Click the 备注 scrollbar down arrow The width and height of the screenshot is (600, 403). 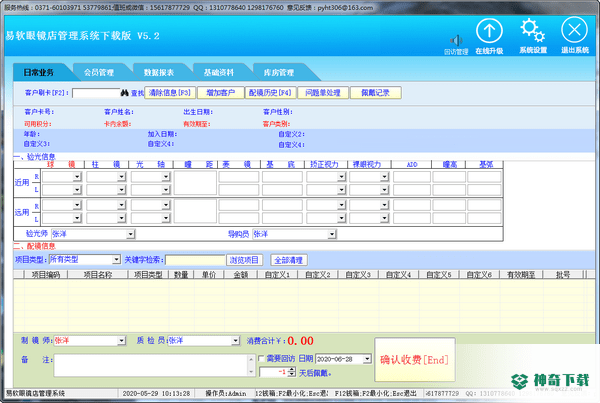(x=251, y=372)
